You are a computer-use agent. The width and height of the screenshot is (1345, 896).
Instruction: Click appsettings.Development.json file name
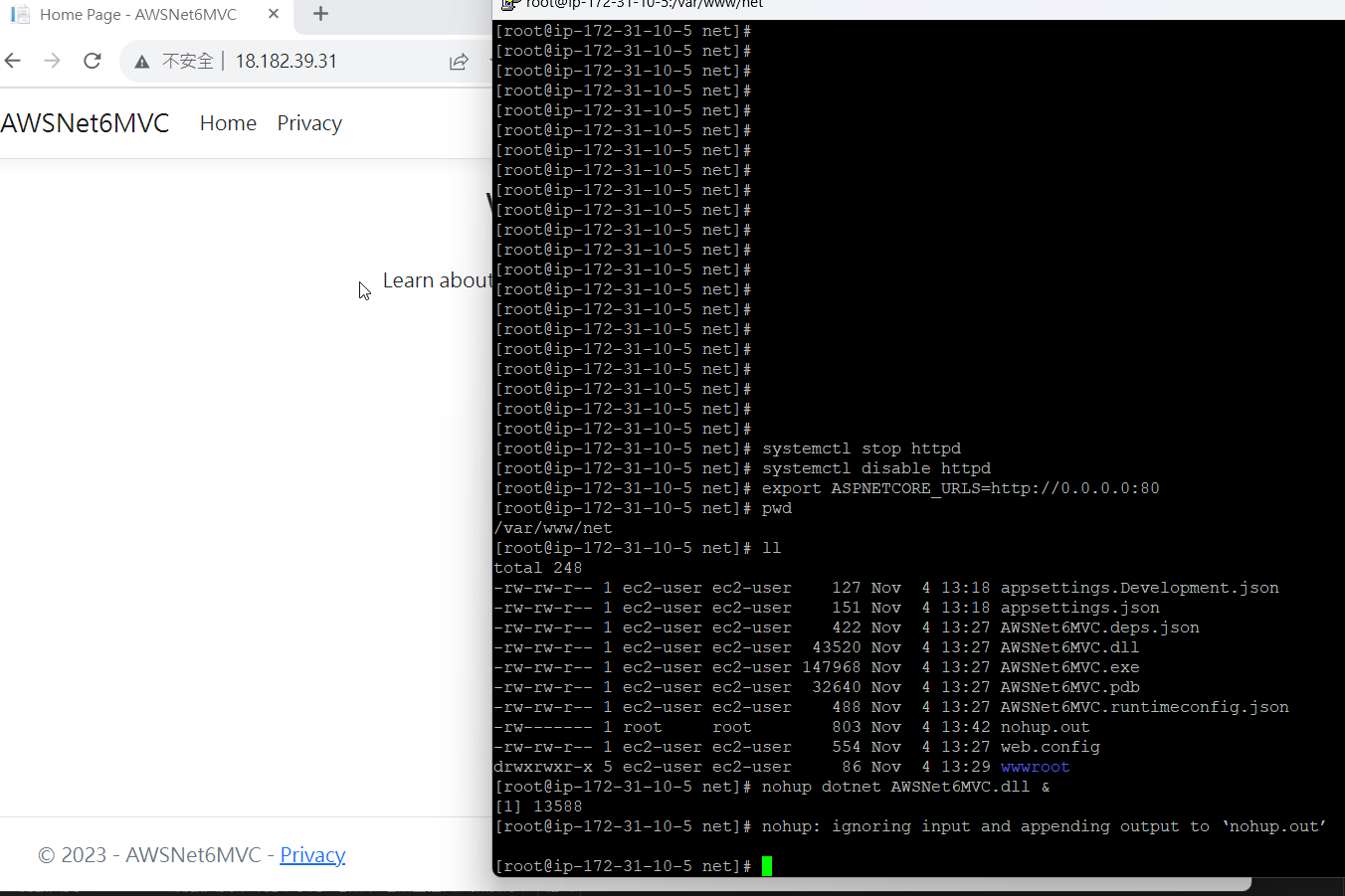(1140, 588)
